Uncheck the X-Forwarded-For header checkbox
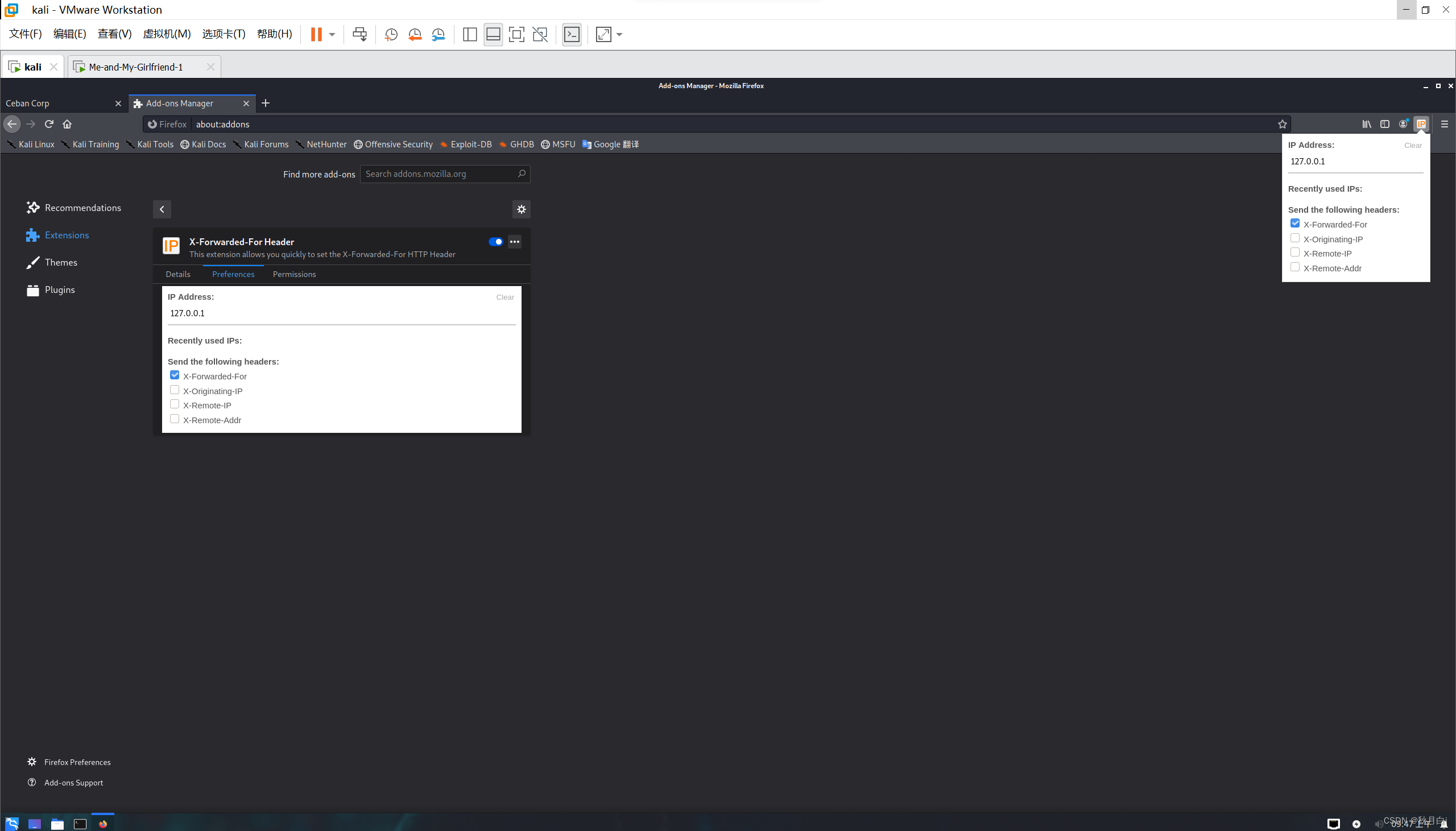1456x831 pixels. click(x=175, y=374)
